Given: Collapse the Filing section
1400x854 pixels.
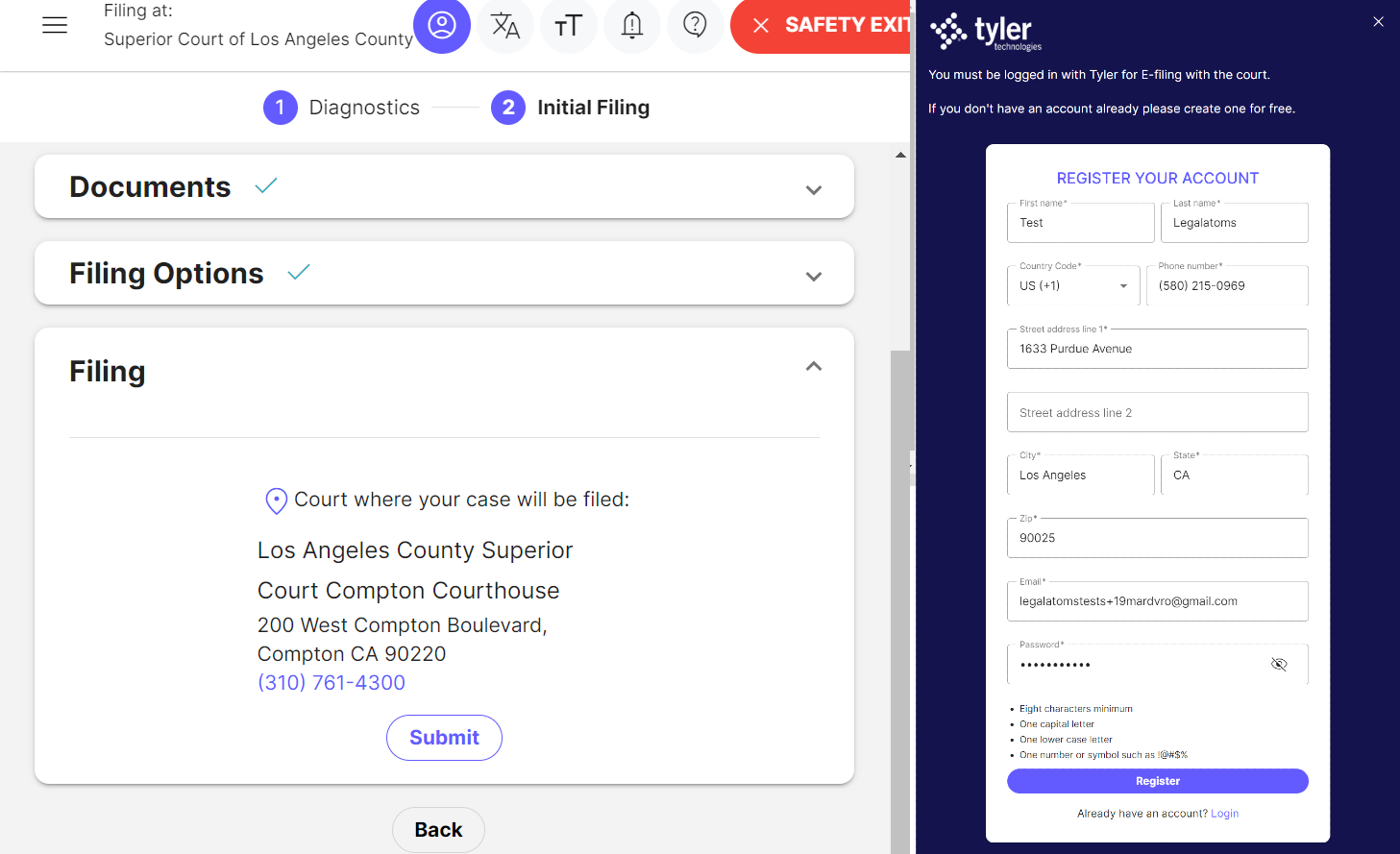Looking at the screenshot, I should click(814, 366).
